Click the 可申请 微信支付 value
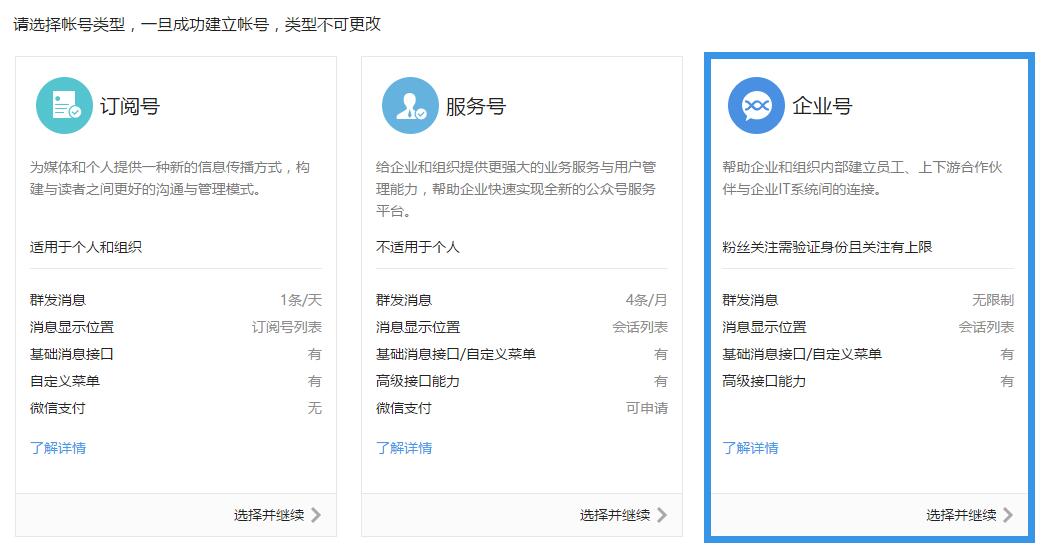 (x=647, y=408)
